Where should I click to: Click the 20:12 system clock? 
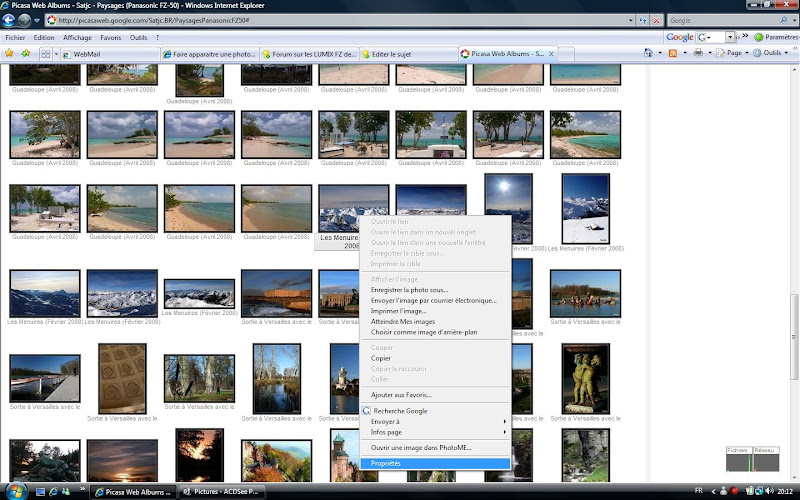tap(785, 491)
